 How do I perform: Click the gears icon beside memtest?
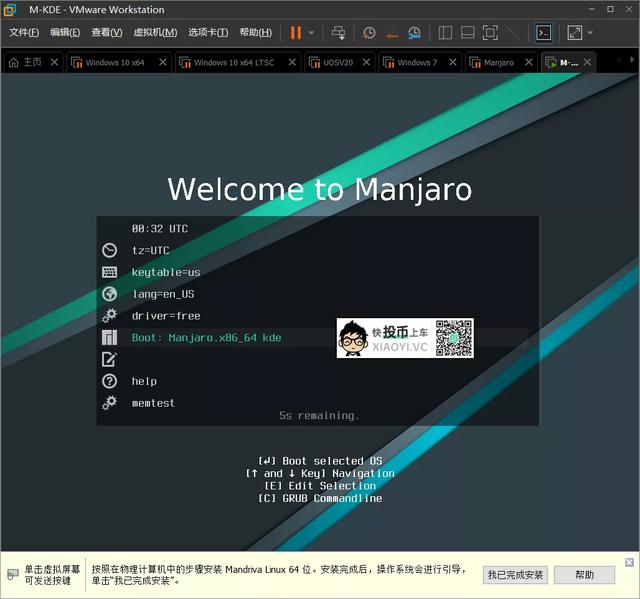pos(109,403)
